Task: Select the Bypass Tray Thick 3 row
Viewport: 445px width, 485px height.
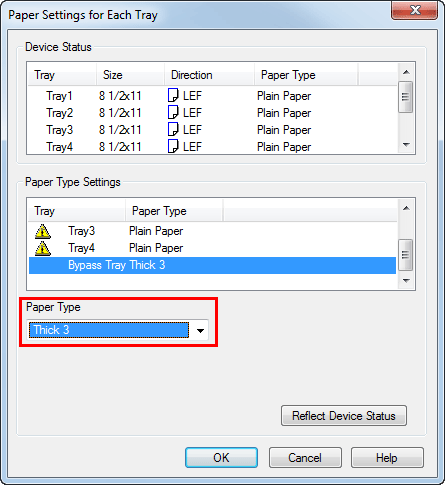Action: (212, 265)
